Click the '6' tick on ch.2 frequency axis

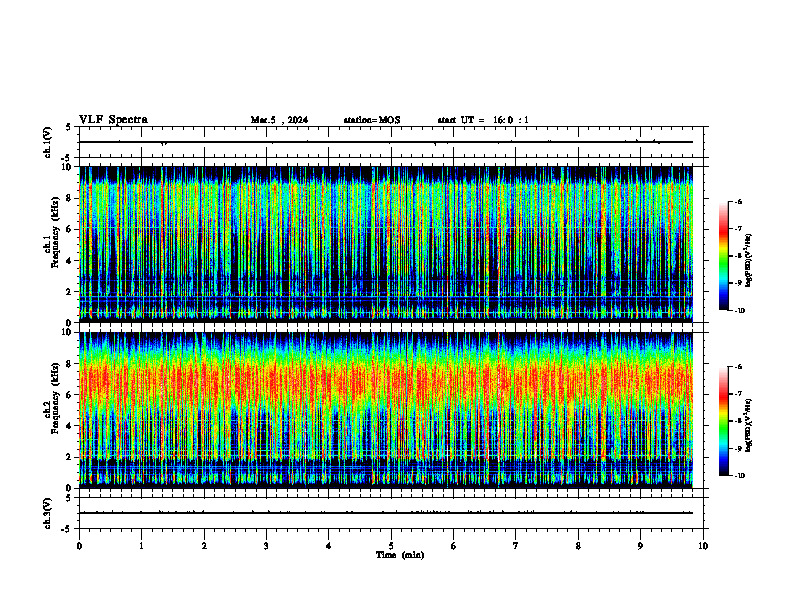70,395
